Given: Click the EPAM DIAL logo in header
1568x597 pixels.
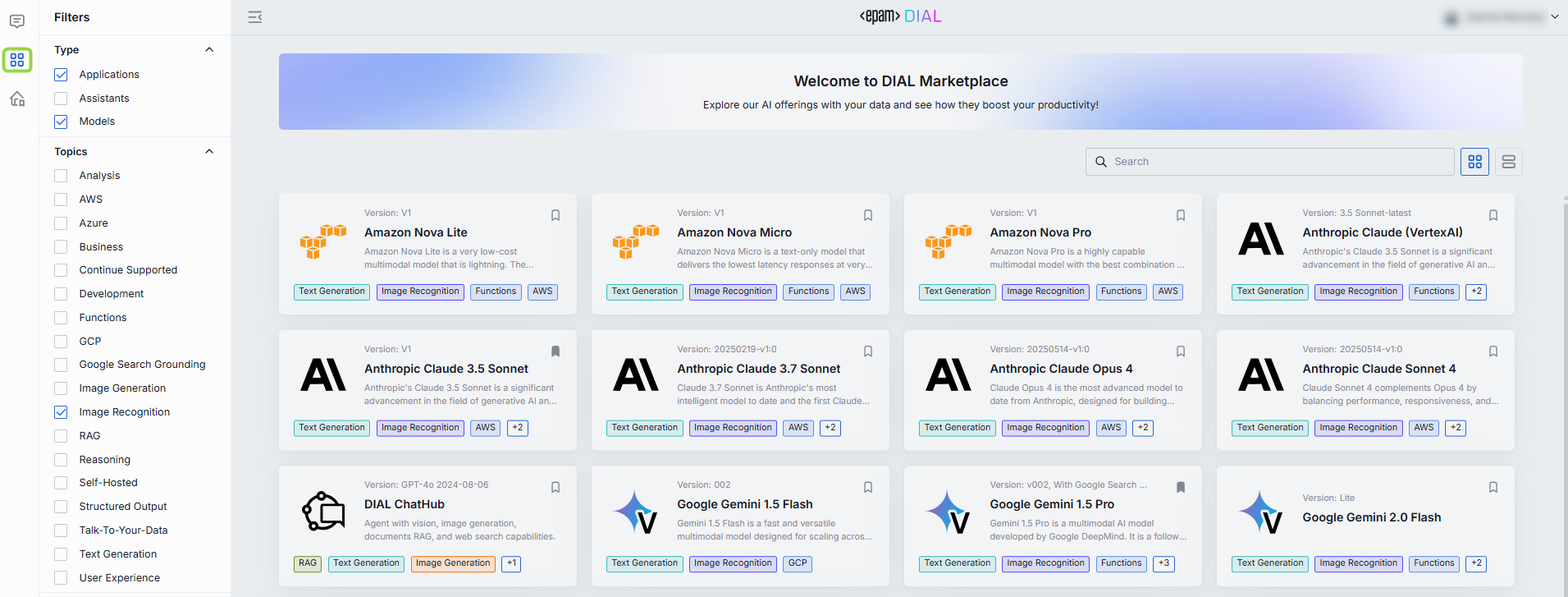Looking at the screenshot, I should click(x=900, y=16).
